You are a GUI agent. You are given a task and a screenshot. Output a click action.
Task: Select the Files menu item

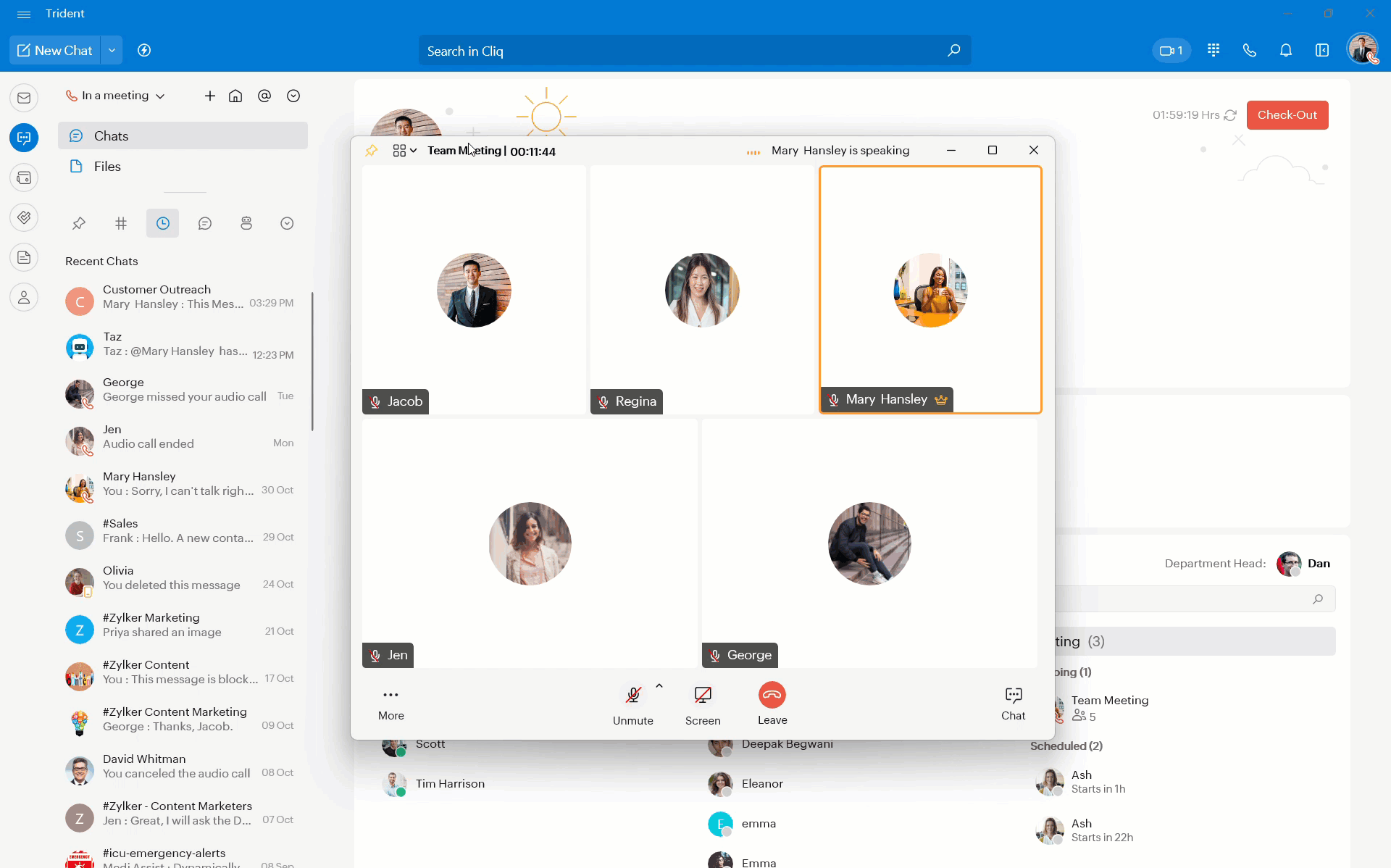107,167
